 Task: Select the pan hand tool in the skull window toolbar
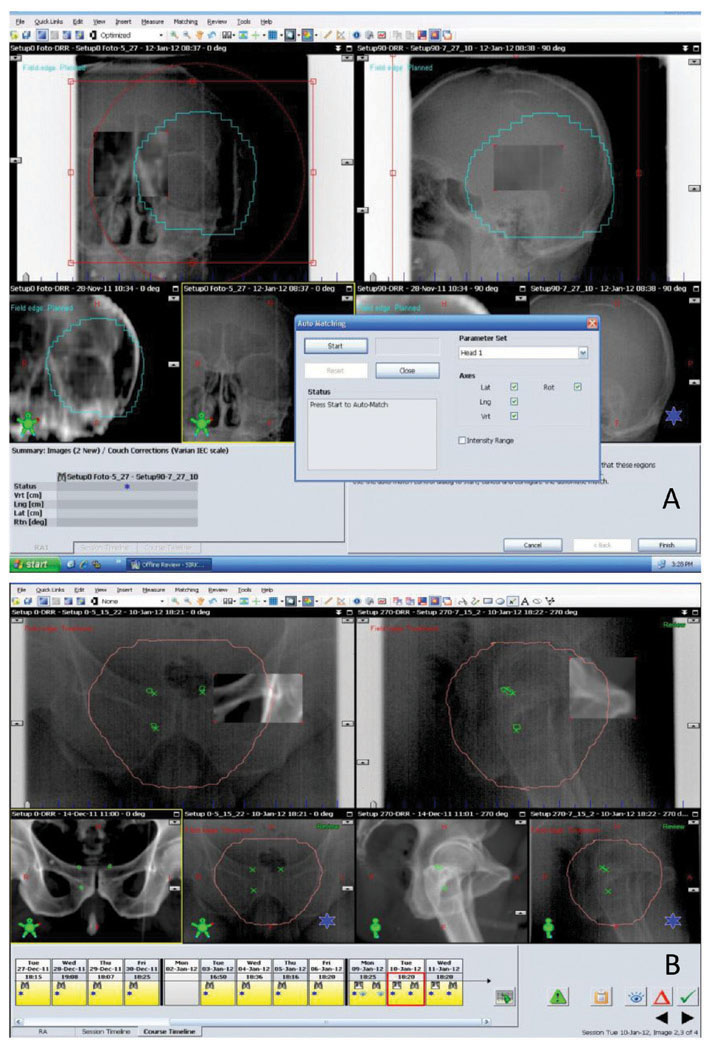pyautogui.click(x=199, y=35)
